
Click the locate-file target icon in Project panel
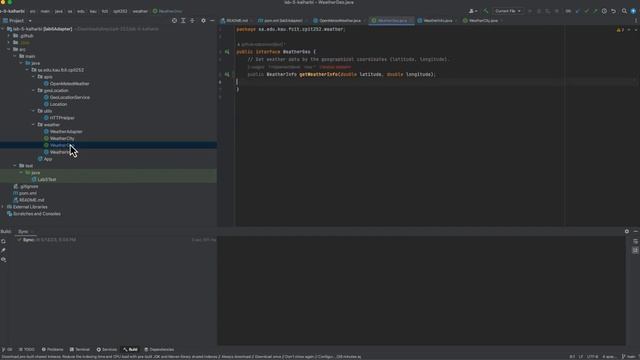pos(174,20)
